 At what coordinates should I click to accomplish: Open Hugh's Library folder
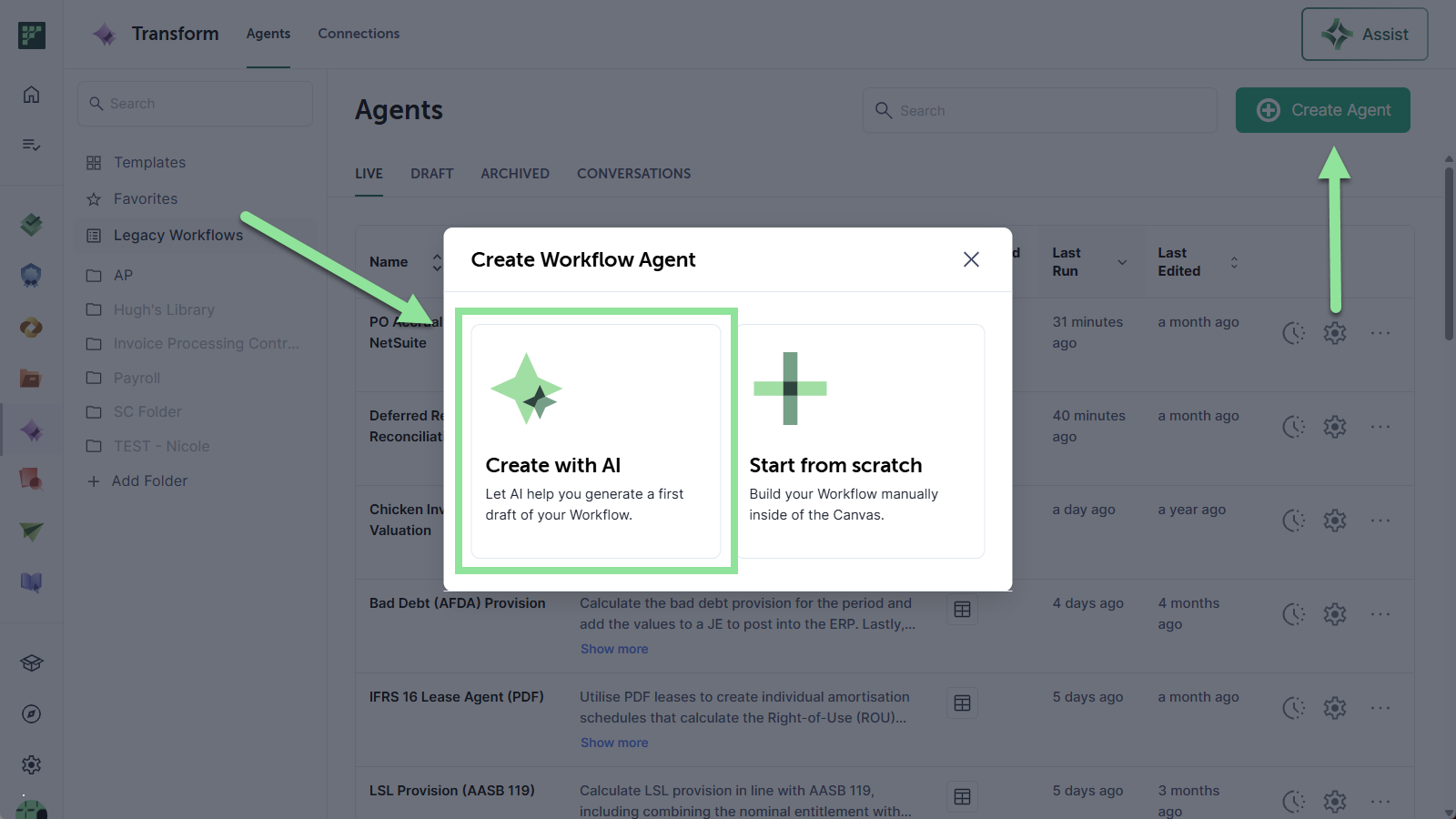coord(164,309)
